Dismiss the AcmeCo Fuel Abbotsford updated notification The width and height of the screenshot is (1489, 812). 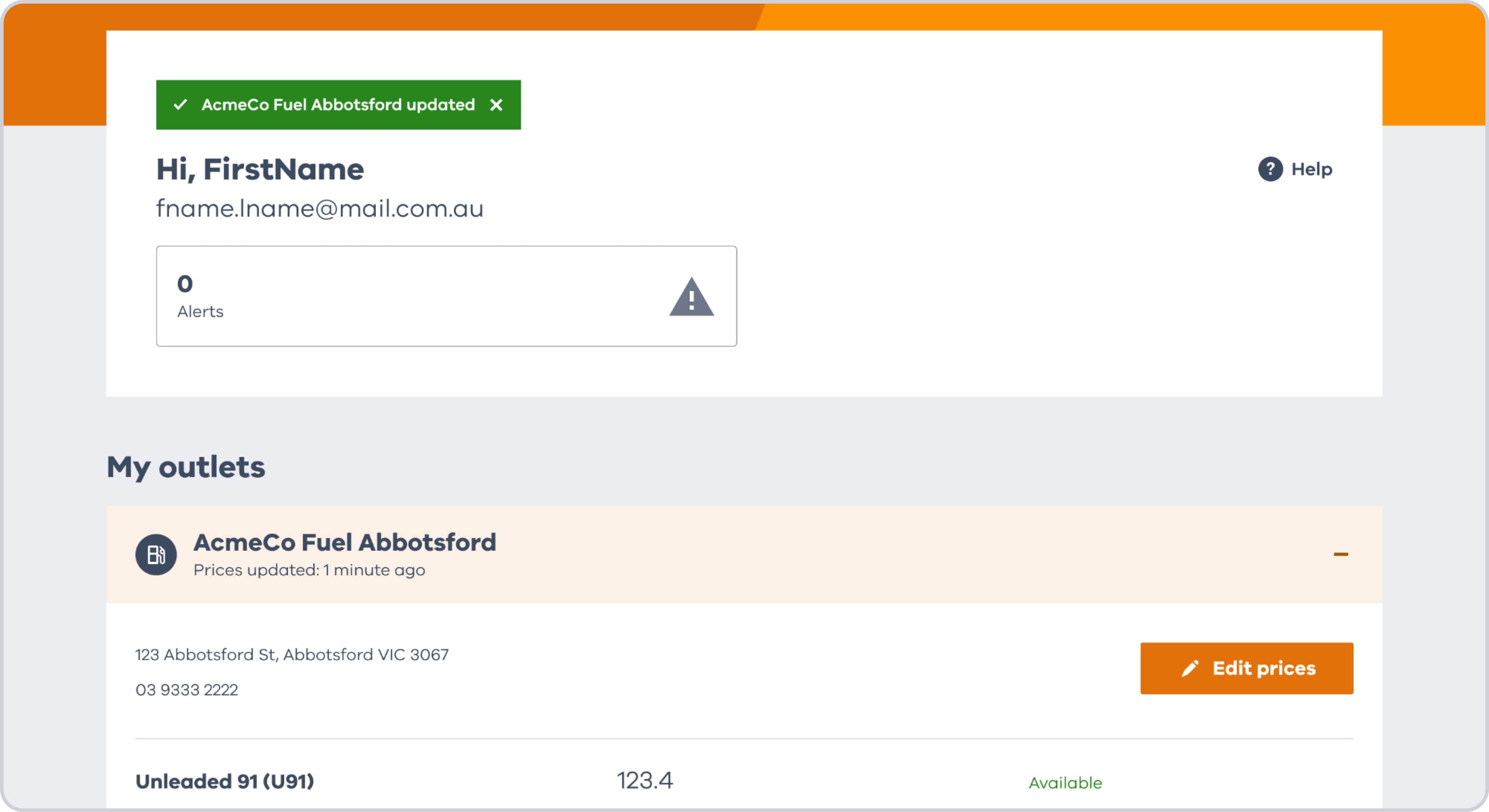[x=496, y=105]
